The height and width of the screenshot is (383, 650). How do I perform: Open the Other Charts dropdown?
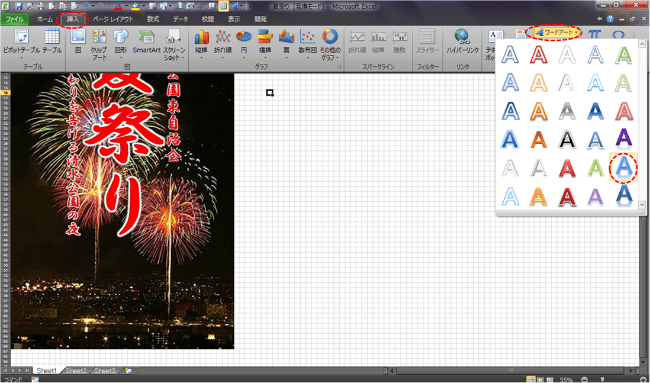click(x=330, y=44)
